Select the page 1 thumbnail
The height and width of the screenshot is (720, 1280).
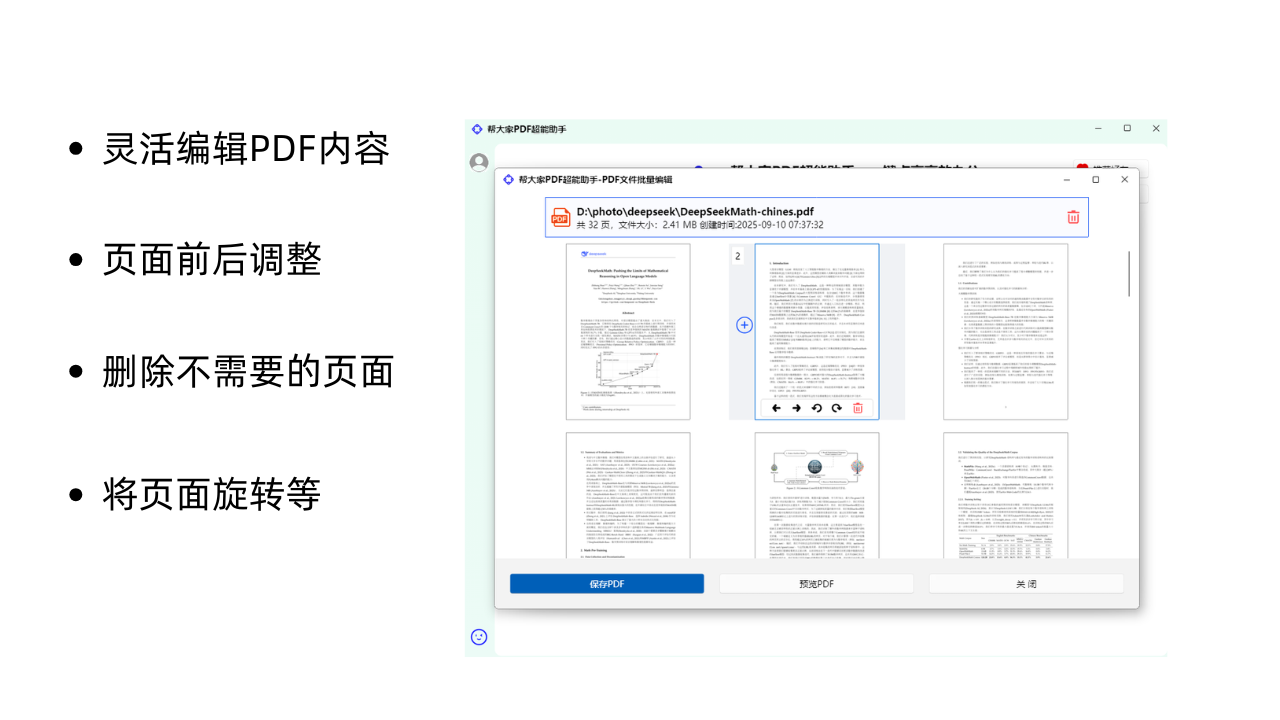pyautogui.click(x=628, y=332)
